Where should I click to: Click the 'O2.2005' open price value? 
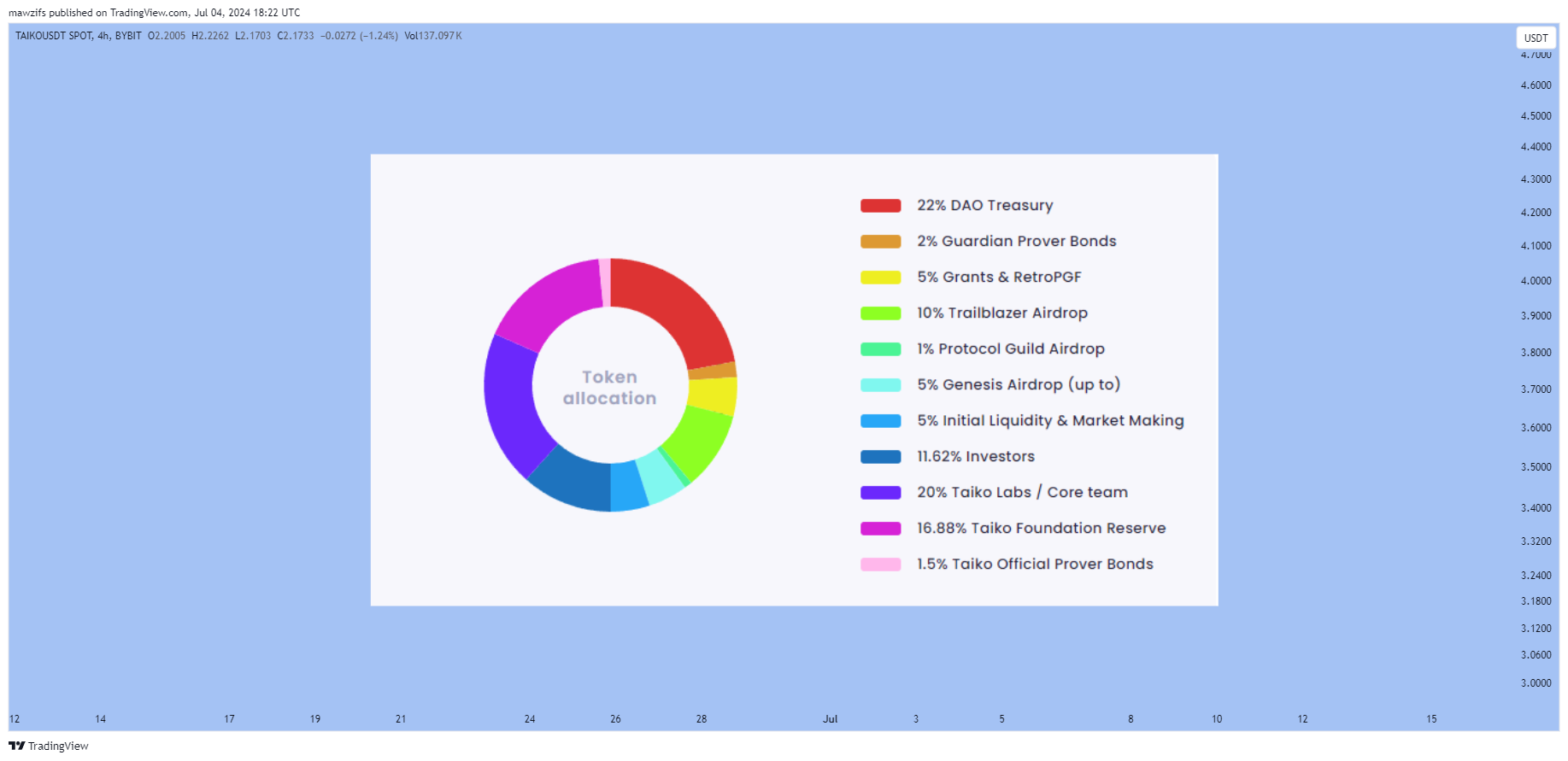(167, 36)
